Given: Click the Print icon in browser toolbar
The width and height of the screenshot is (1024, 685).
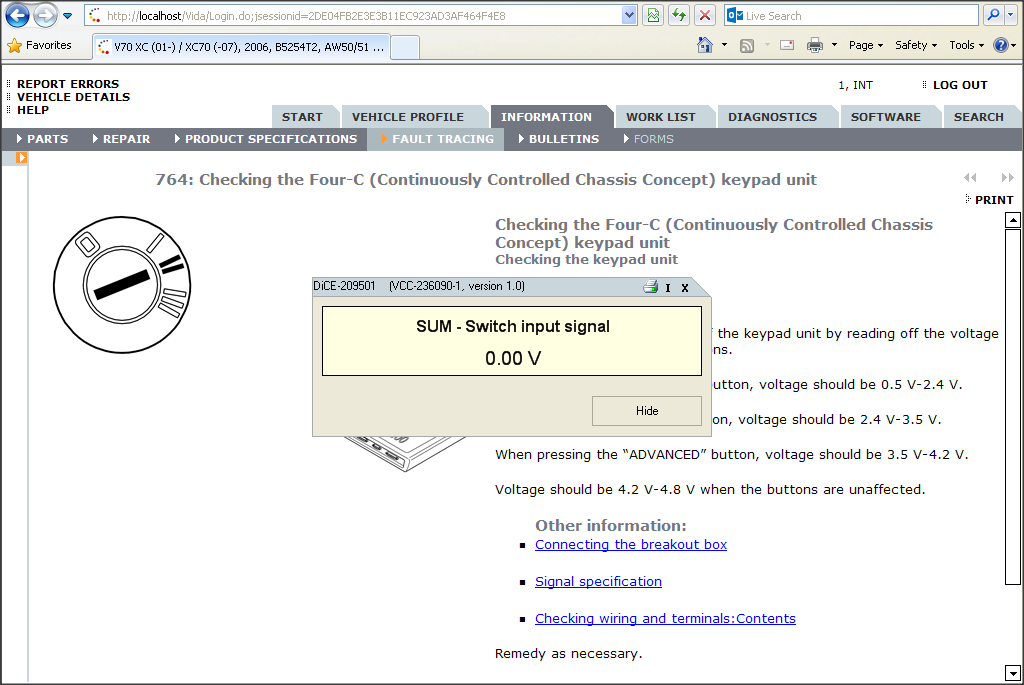Looking at the screenshot, I should (x=815, y=45).
